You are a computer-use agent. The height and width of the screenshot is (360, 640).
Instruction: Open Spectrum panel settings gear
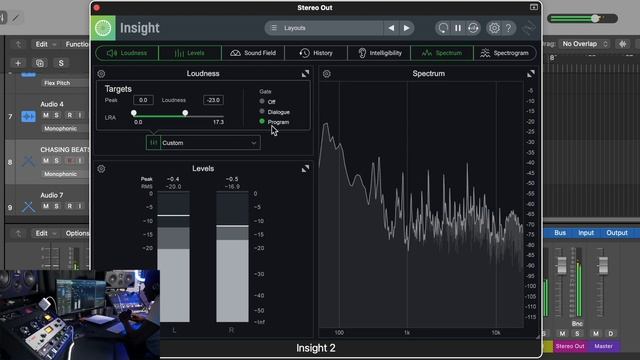coord(327,74)
